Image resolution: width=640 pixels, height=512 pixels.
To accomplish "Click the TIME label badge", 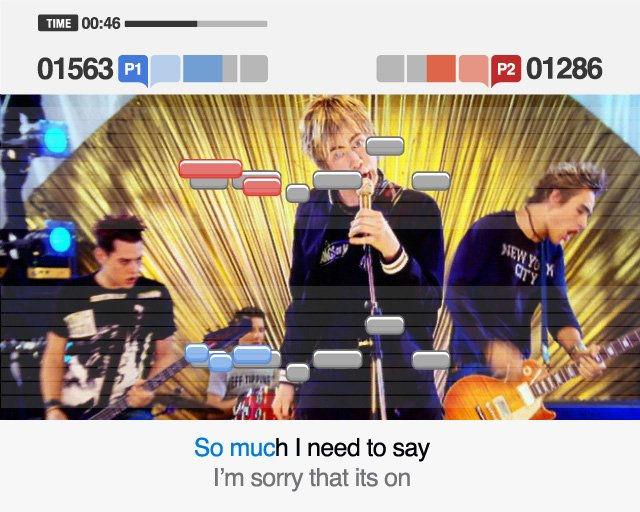I will pos(58,23).
